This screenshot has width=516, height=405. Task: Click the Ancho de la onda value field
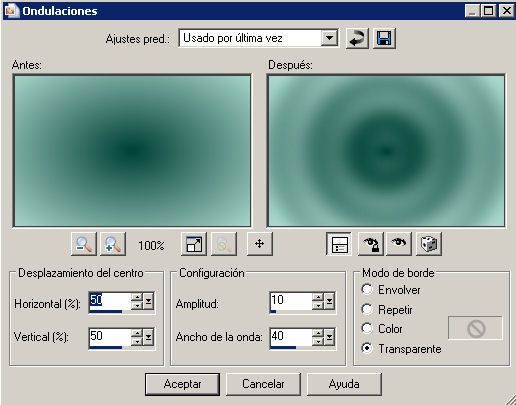click(291, 336)
